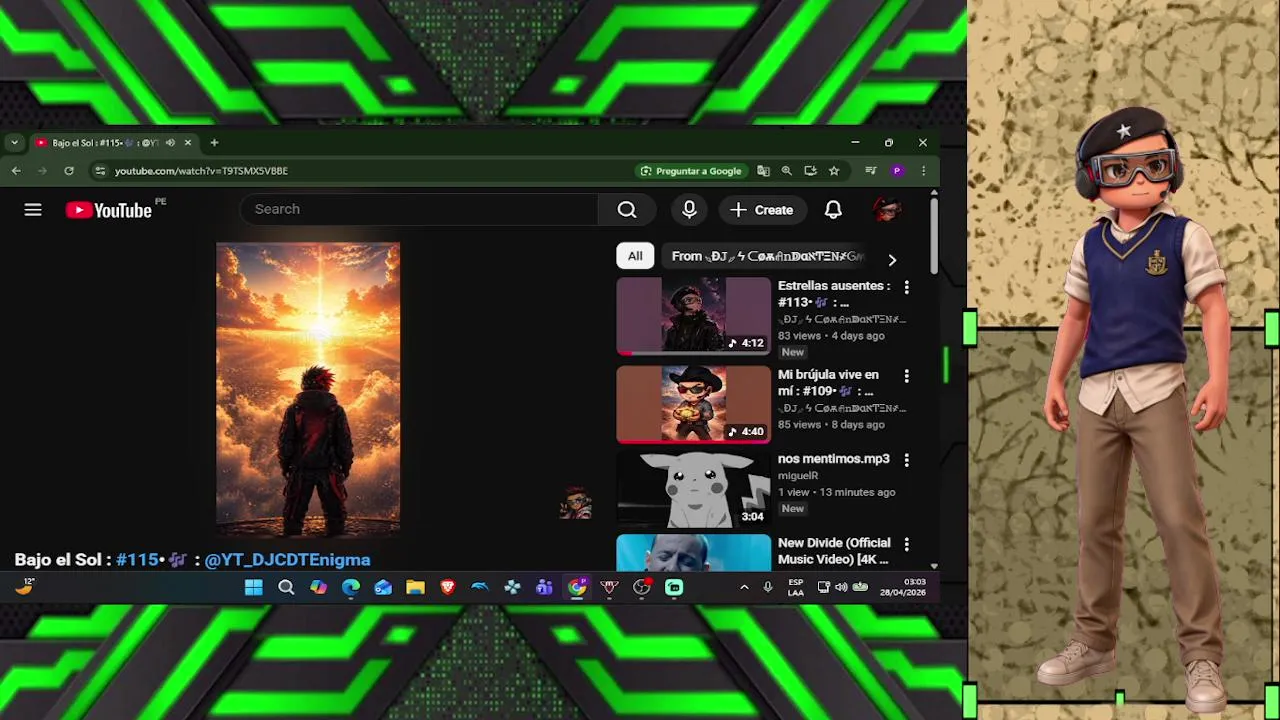This screenshot has width=1280, height=720.
Task: Open Estrellas ausentes #113 video thumbnail
Action: [x=694, y=316]
